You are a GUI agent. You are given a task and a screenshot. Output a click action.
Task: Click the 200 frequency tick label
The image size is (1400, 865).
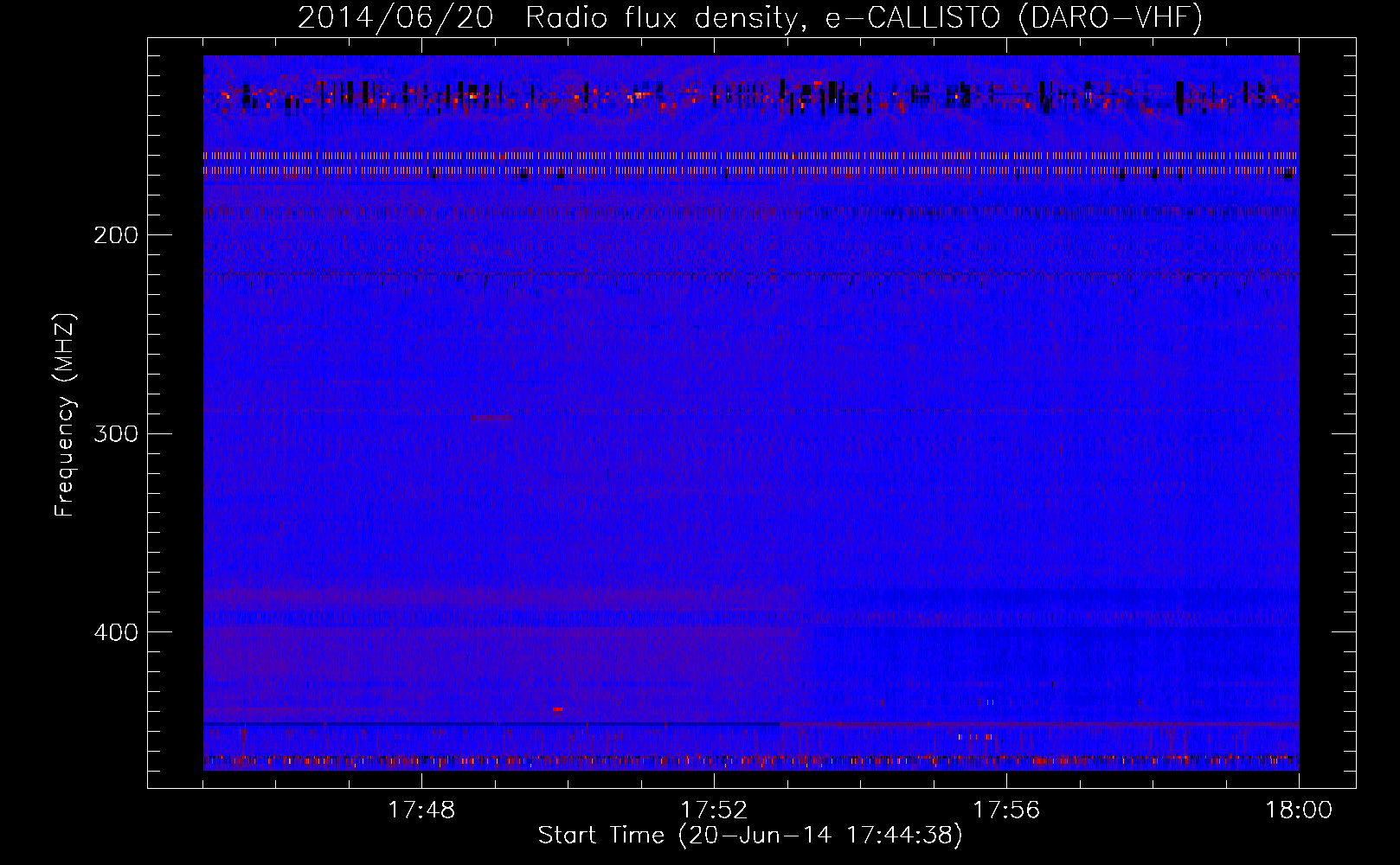click(x=116, y=235)
